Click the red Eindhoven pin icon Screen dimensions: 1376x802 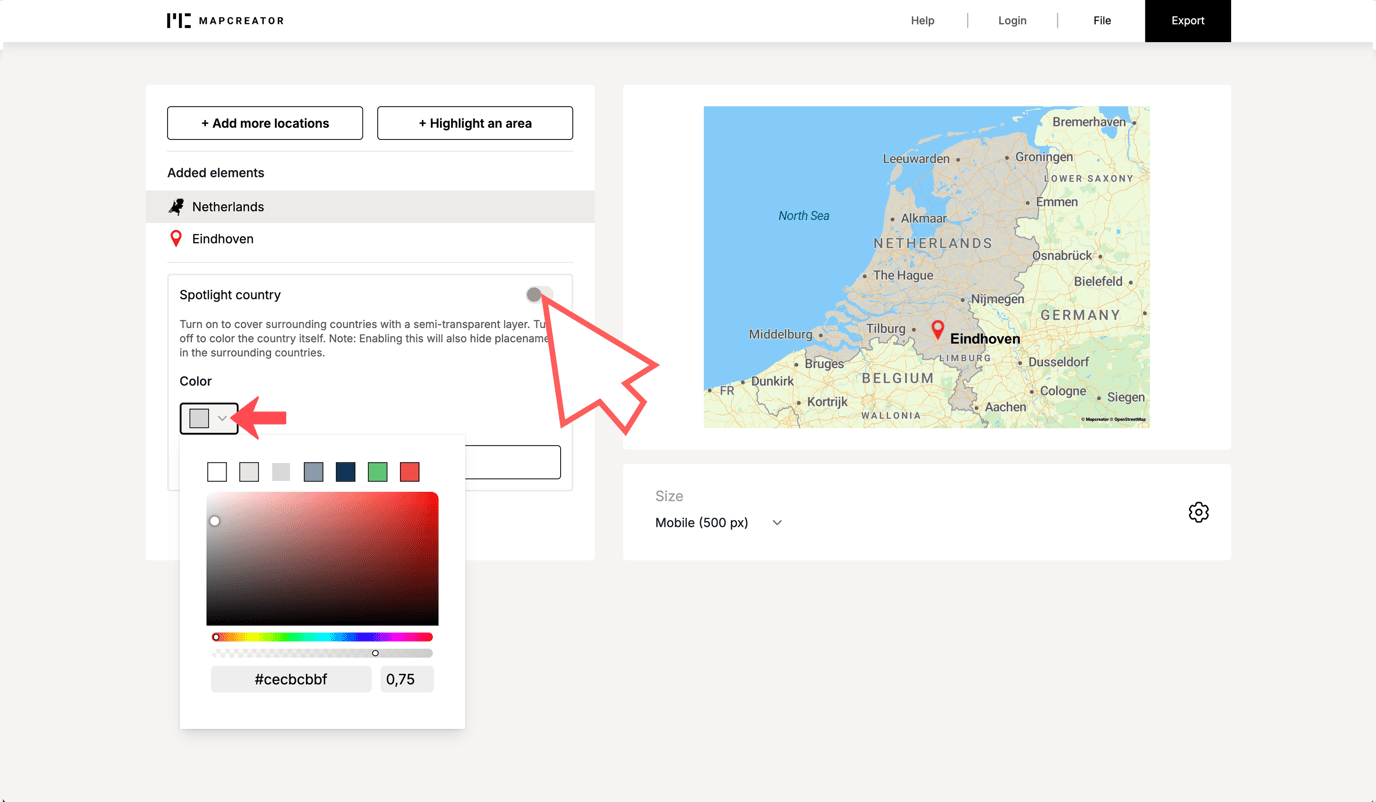click(176, 238)
